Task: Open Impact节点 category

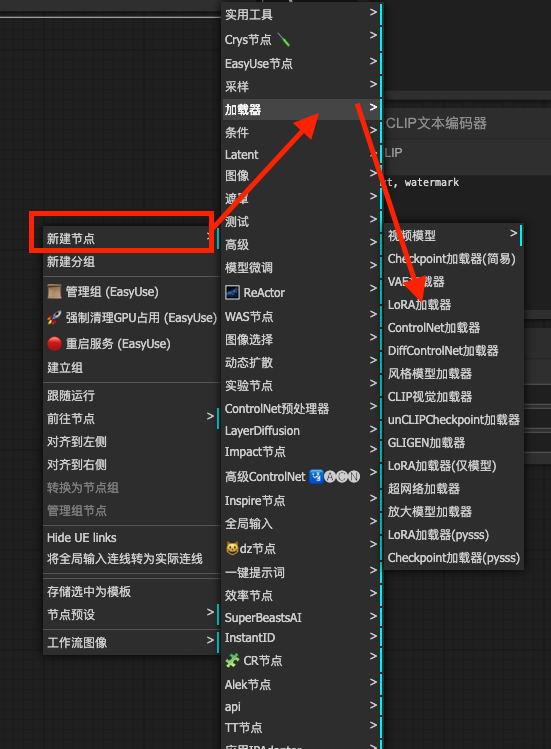Action: coord(302,451)
